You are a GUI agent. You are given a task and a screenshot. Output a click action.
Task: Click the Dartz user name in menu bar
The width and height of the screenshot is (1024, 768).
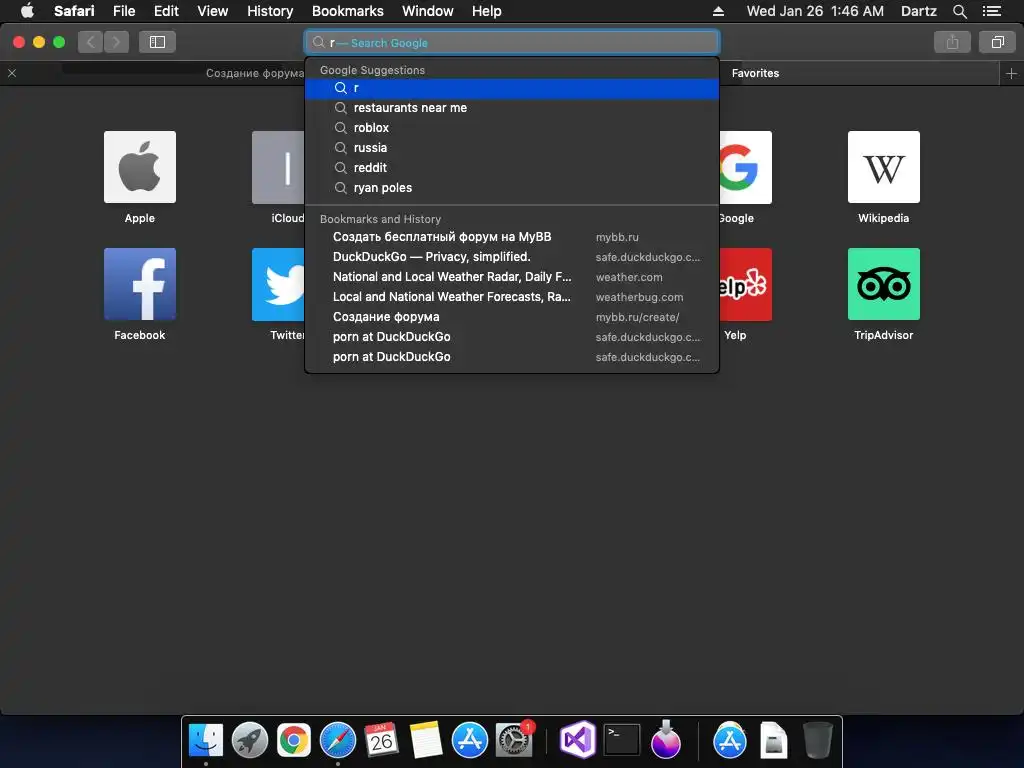pyautogui.click(x=918, y=11)
